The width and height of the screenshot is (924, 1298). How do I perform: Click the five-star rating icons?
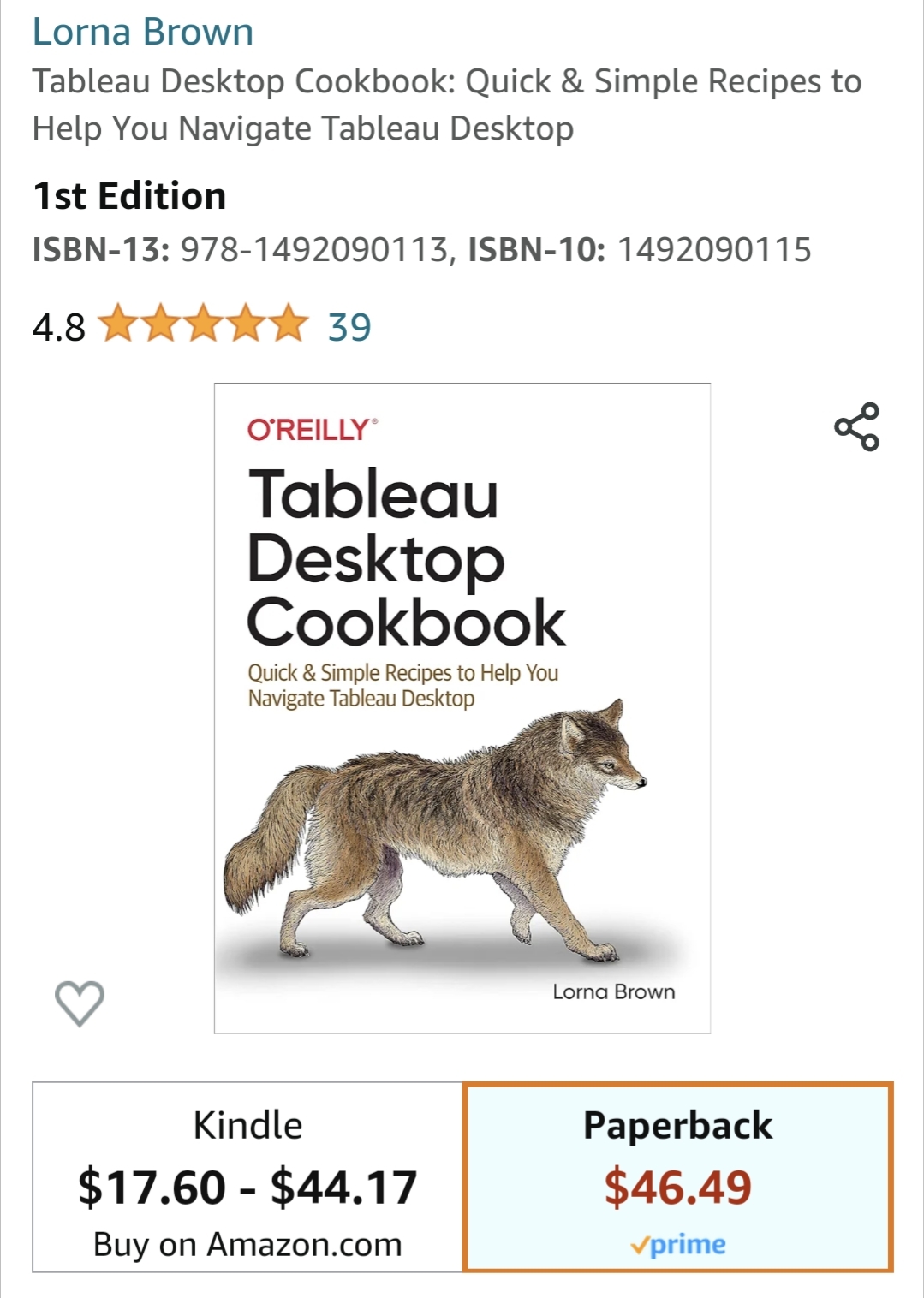coord(203,325)
